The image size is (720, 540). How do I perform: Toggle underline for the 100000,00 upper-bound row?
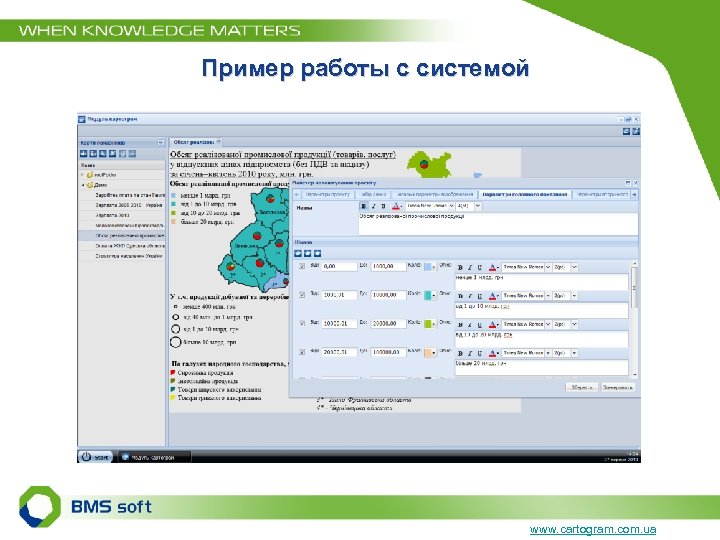click(x=479, y=353)
